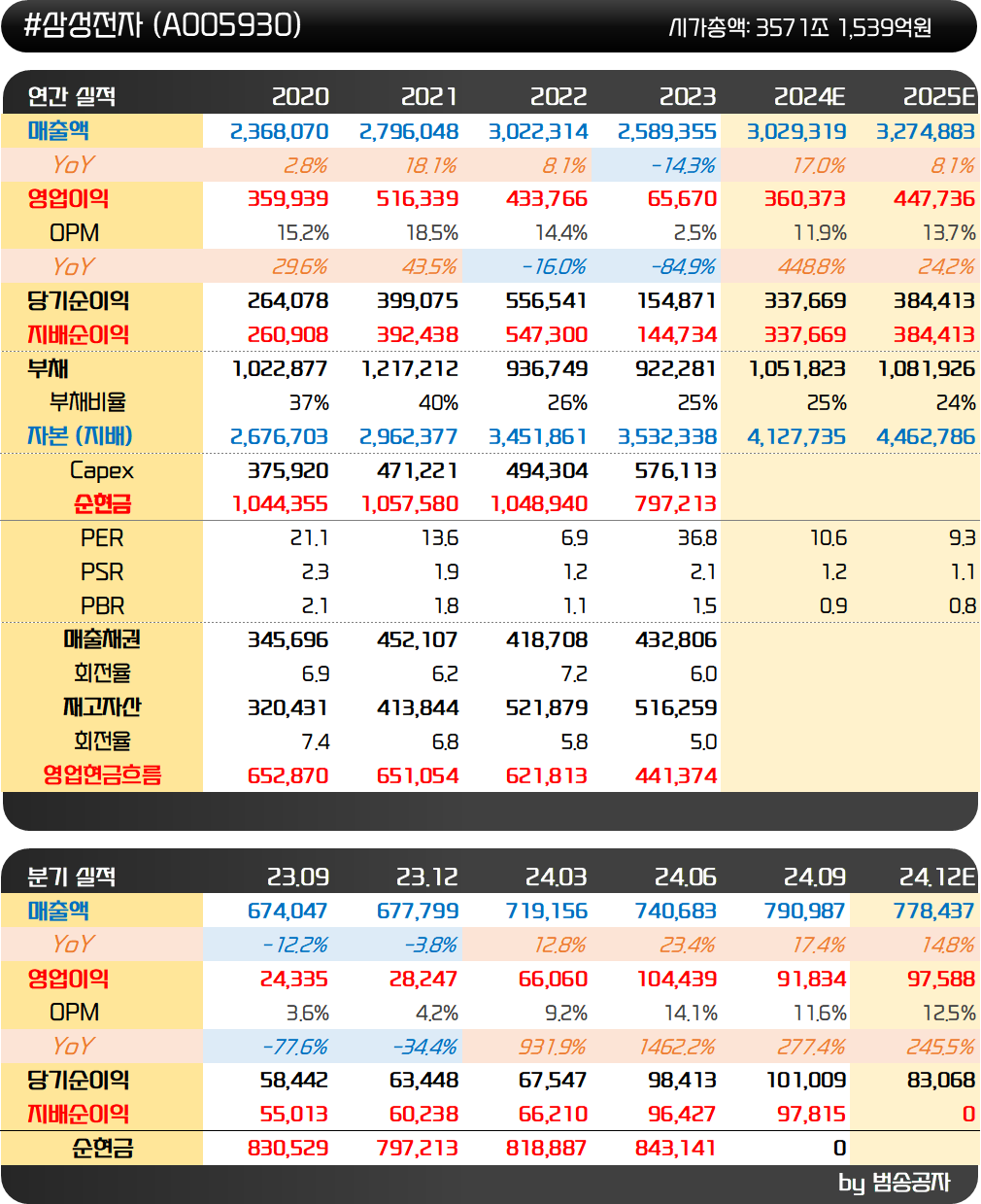Click the net cash value '1,044,355'
This screenshot has width=981, height=1204.
click(280, 504)
